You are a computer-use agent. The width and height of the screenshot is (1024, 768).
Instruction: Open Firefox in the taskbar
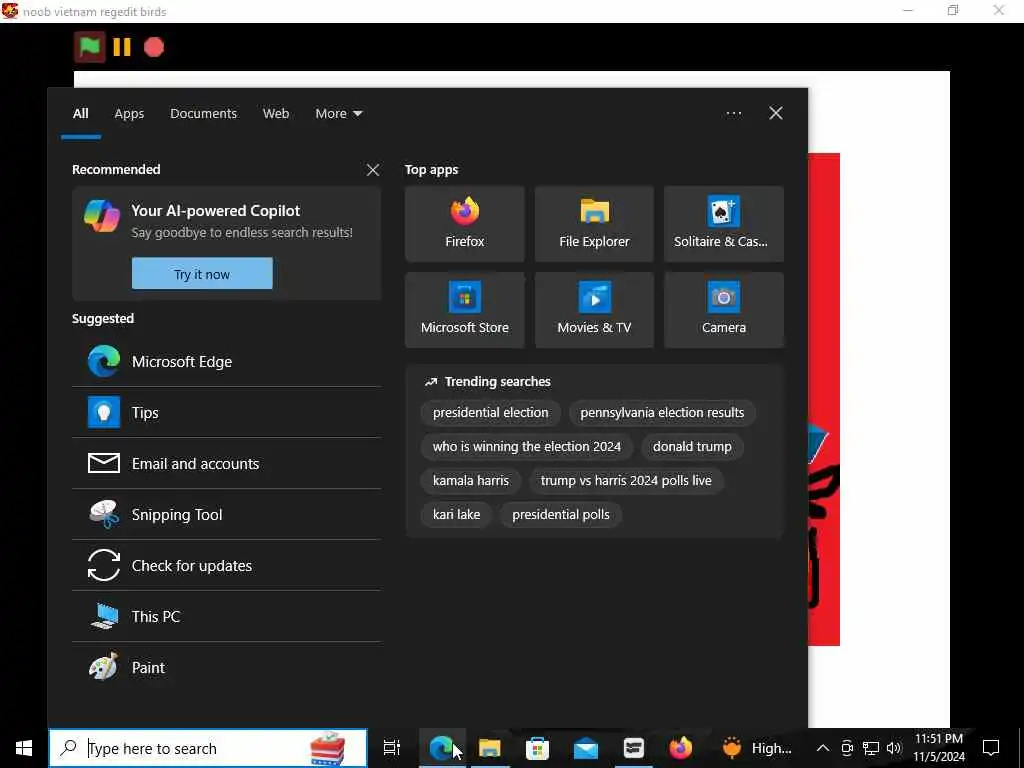(680, 748)
